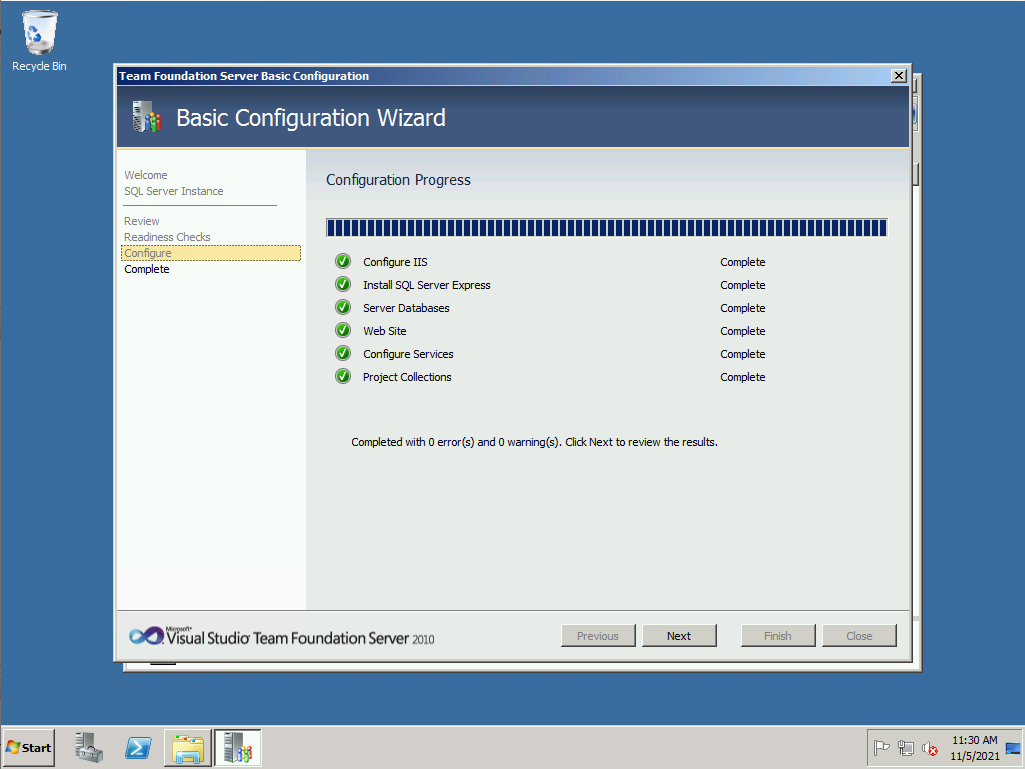Click the muted volume icon in the tray
1025x769 pixels.
(930, 748)
